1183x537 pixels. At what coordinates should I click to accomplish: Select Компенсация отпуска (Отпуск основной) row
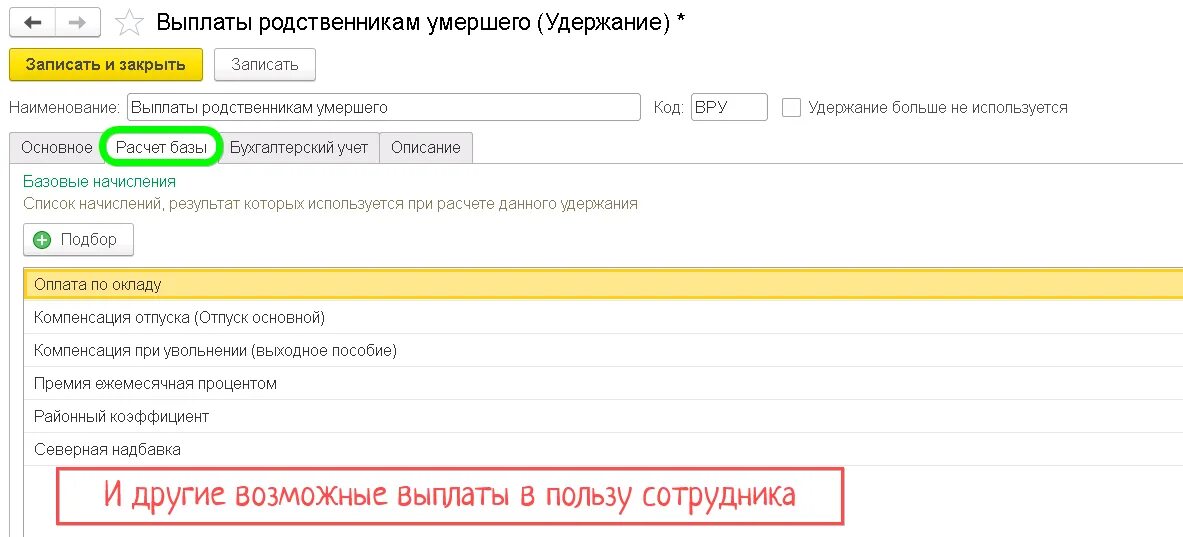click(x=604, y=318)
